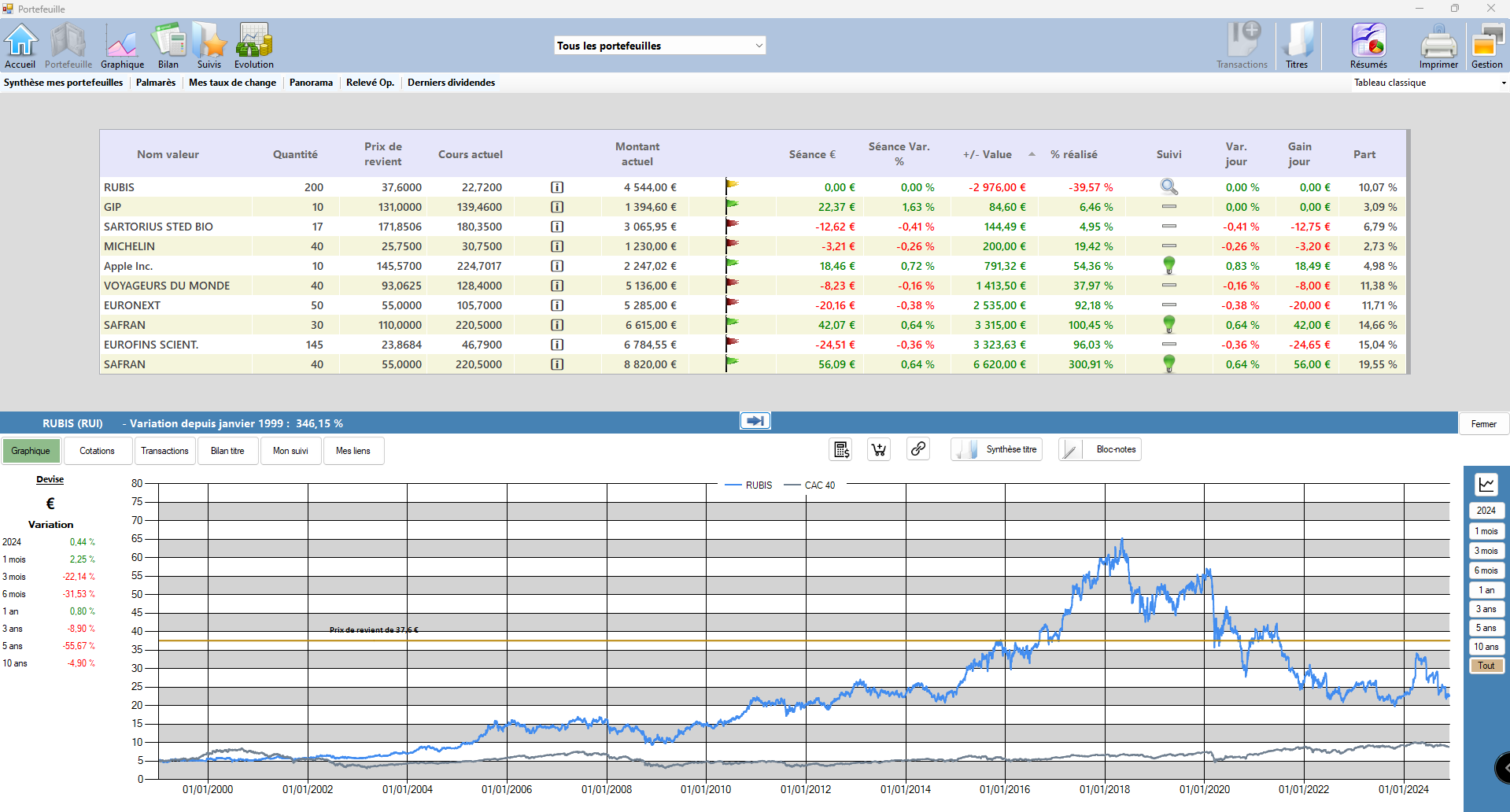Click the Nom valeur column header

pyautogui.click(x=168, y=154)
